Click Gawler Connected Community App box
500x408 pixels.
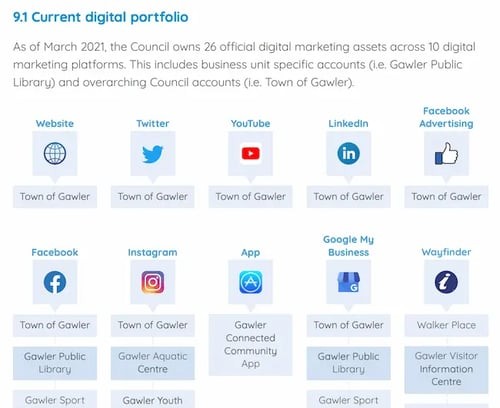(251, 345)
